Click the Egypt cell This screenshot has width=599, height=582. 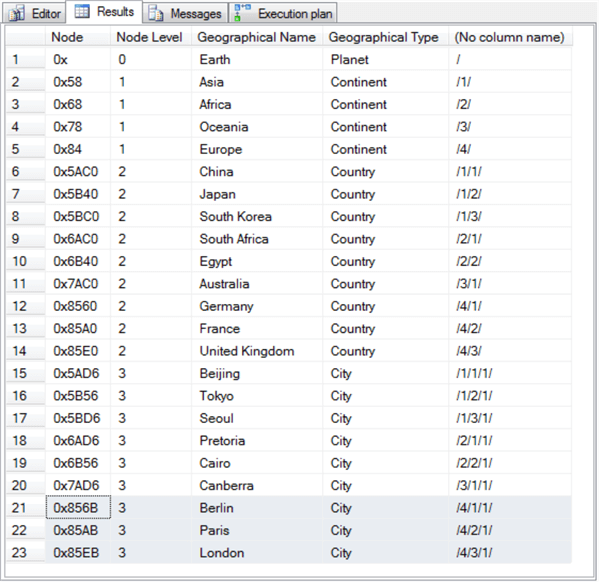tap(257, 261)
